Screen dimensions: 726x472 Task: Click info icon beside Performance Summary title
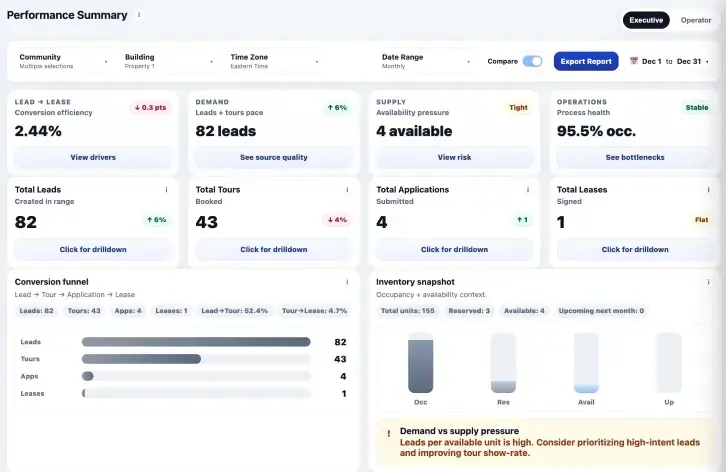tap(139, 15)
